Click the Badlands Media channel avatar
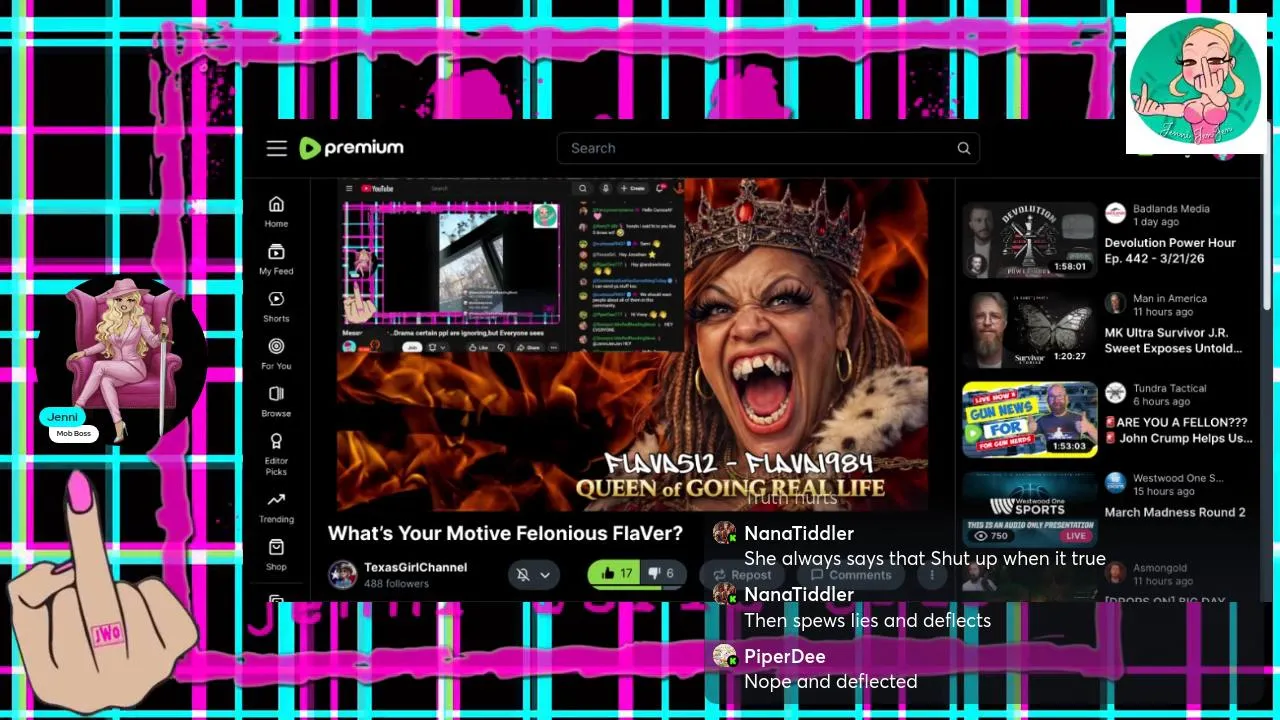Viewport: 1280px width, 720px height. [1115, 213]
